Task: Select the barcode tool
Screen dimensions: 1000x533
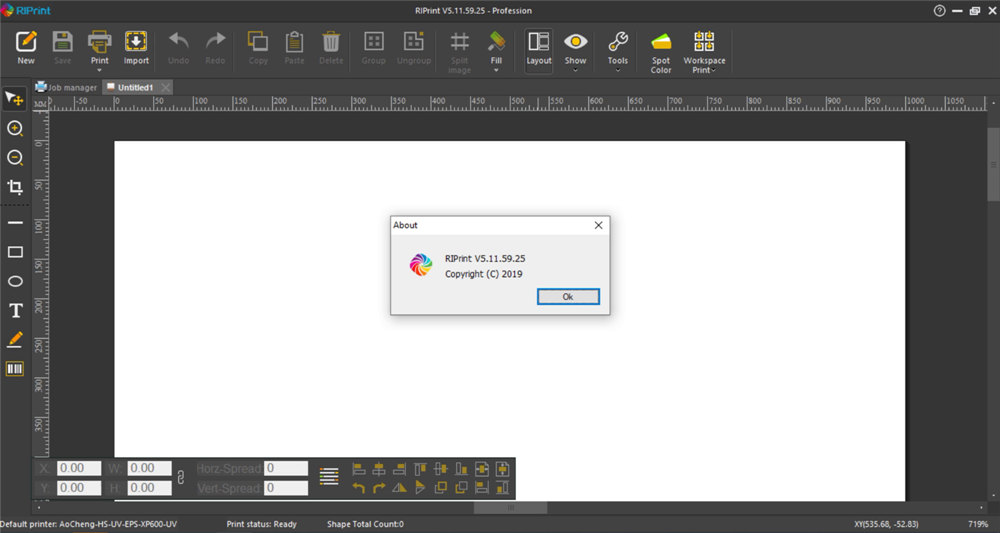Action: click(15, 369)
